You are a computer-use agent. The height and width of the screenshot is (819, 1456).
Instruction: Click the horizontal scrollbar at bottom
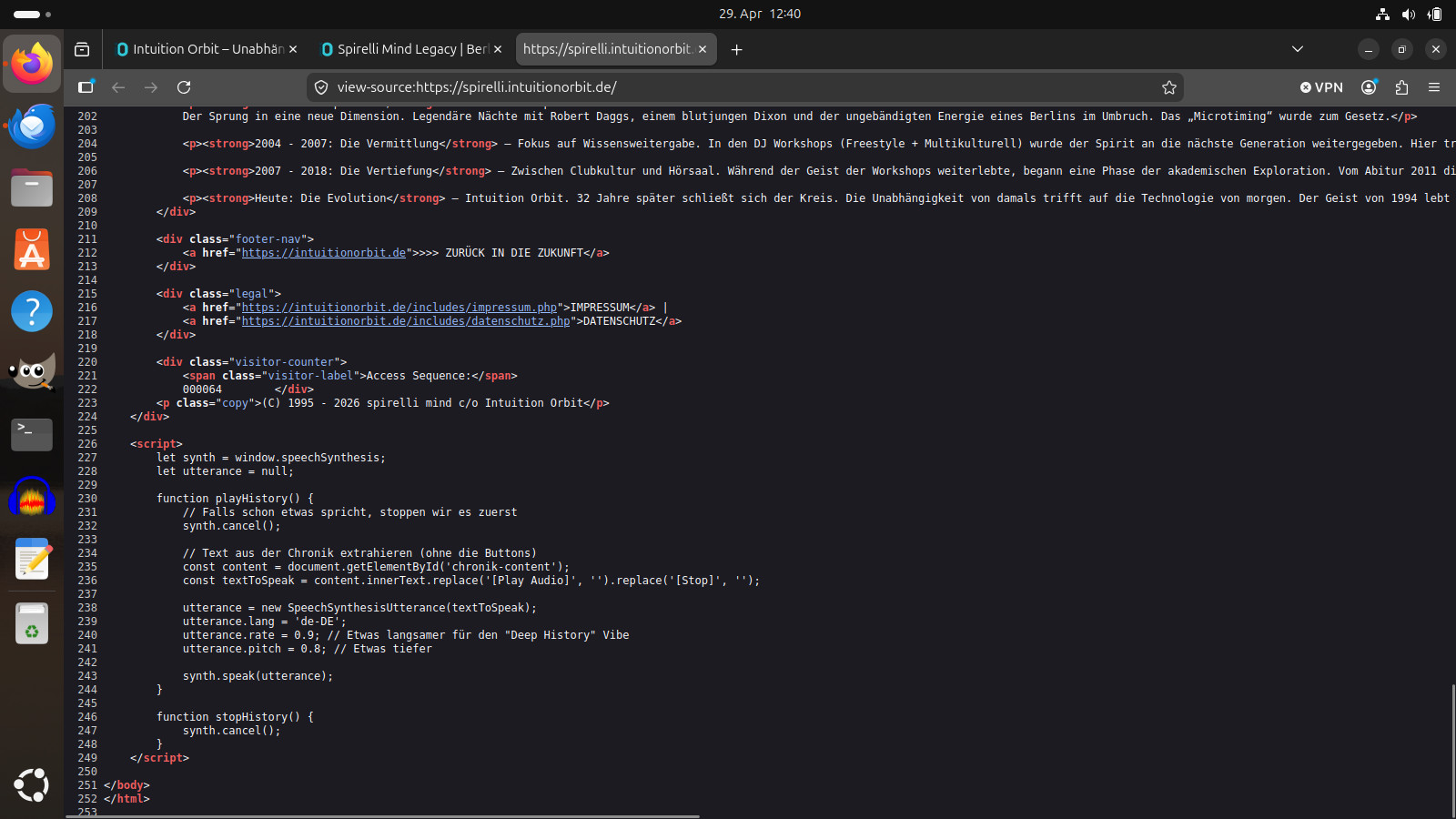383,816
